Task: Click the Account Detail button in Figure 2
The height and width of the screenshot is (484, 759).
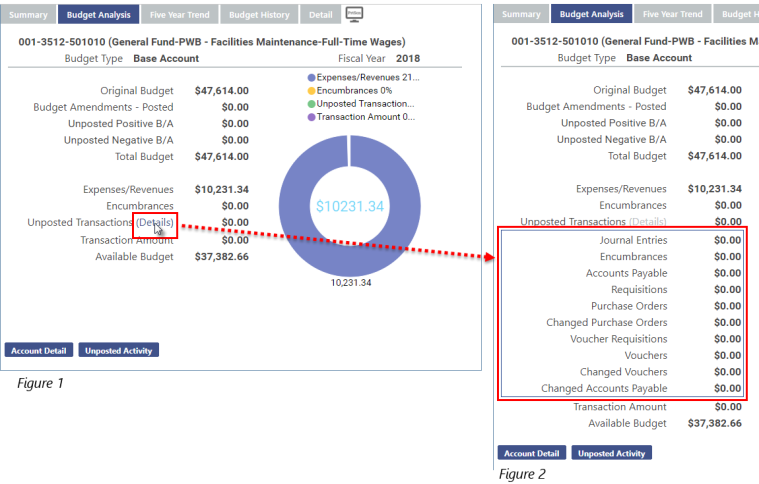Action: (531, 453)
